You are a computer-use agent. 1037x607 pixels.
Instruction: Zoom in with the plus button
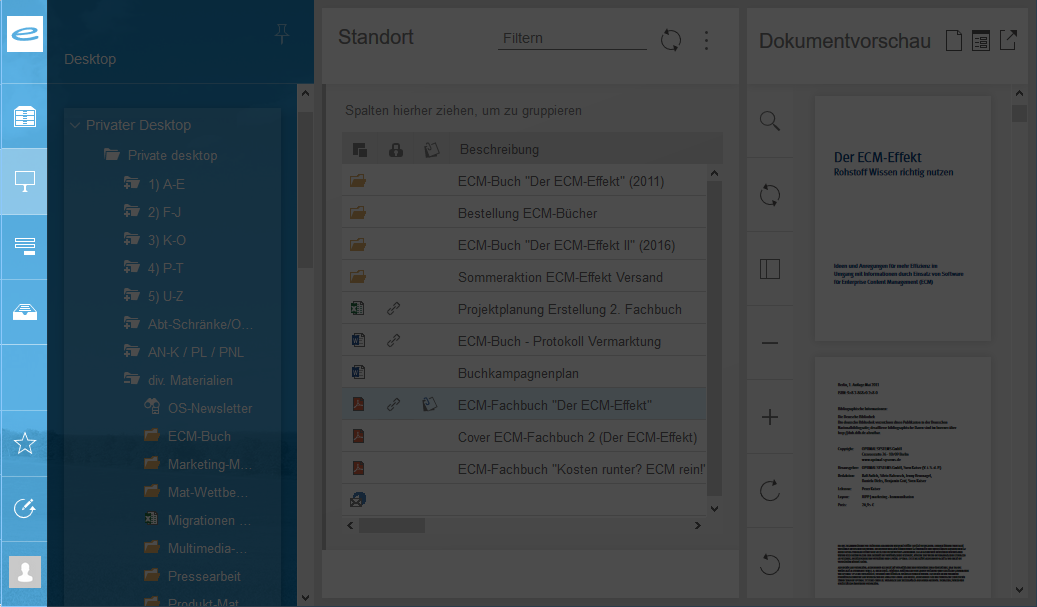click(x=769, y=417)
